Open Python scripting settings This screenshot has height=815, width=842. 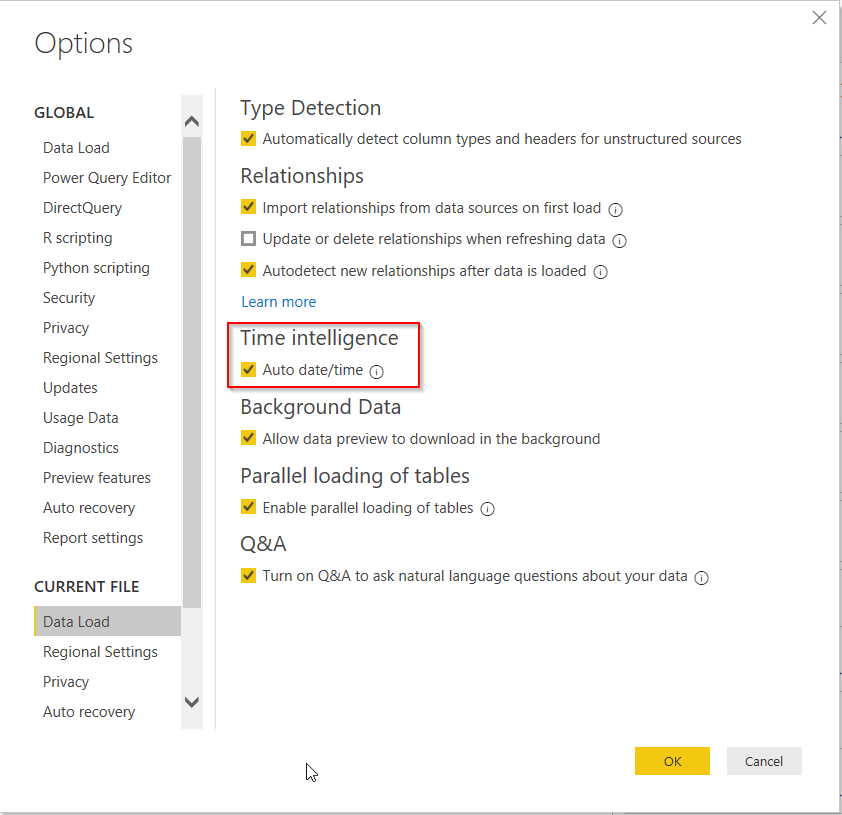[x=96, y=267]
